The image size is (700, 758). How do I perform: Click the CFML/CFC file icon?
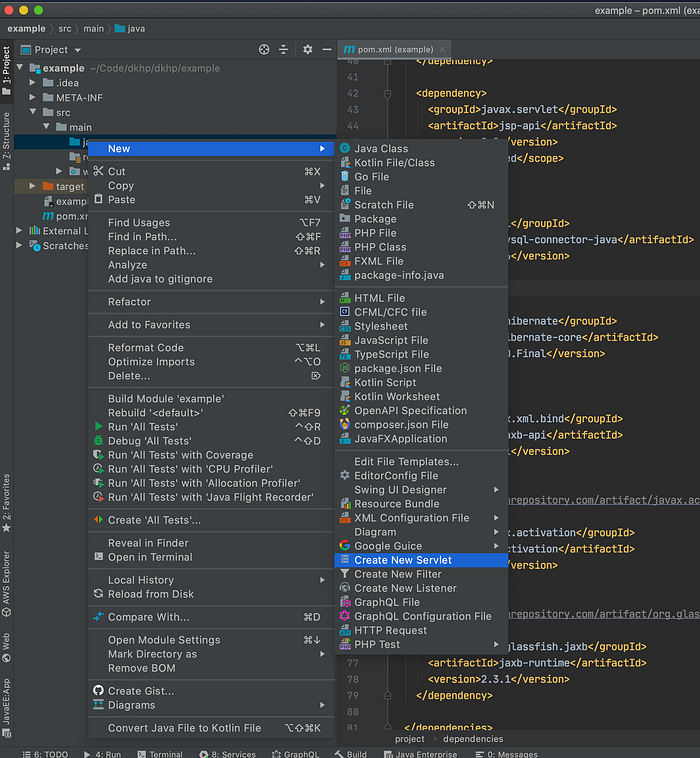click(345, 312)
